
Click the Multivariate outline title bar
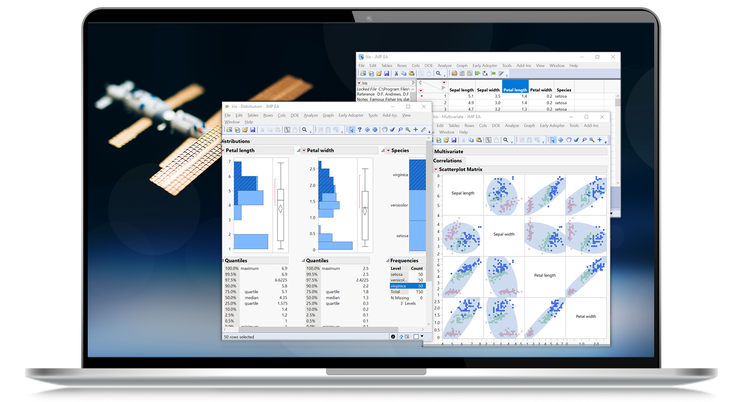(x=520, y=151)
